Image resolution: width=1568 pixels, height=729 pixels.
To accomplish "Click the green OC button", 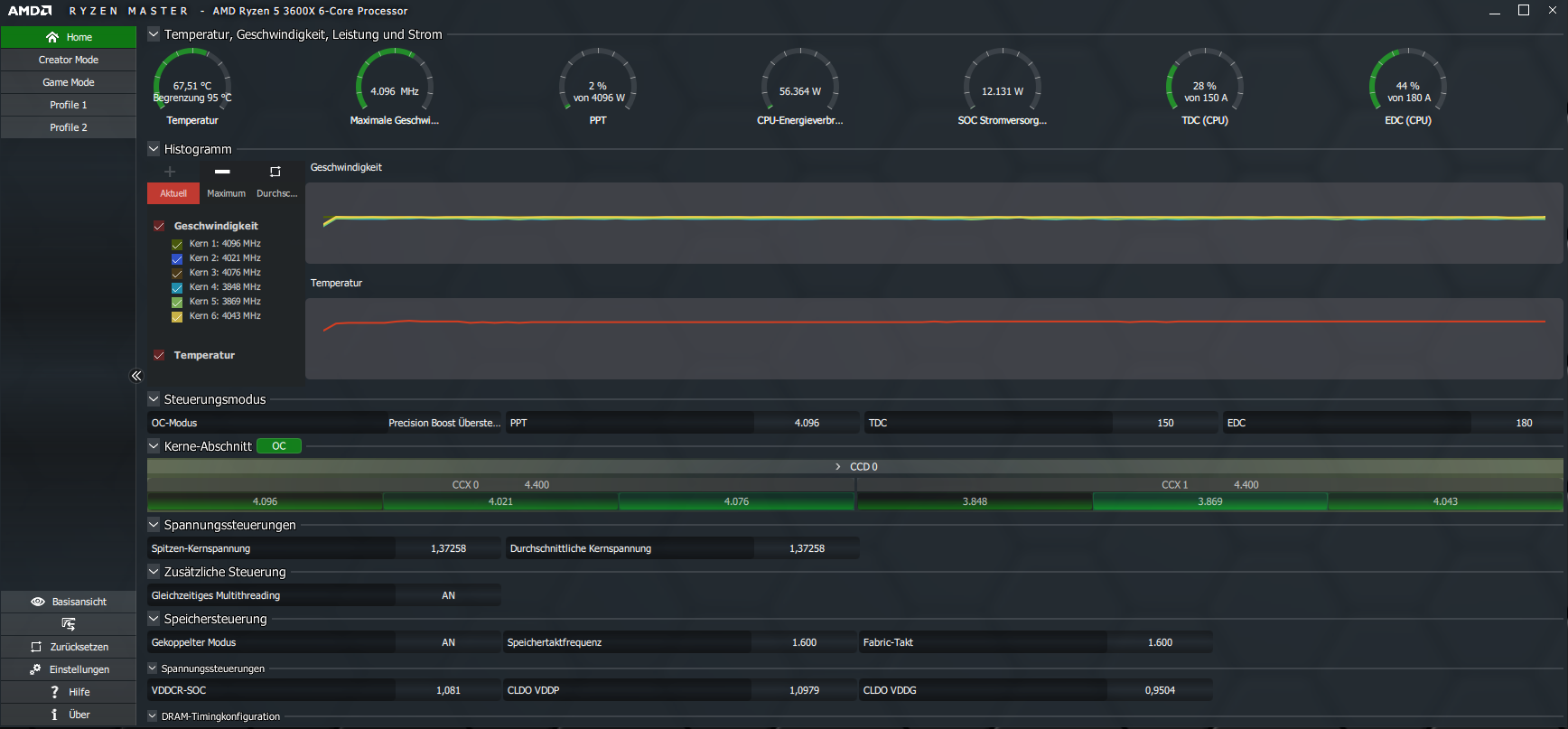I will tap(279, 446).
